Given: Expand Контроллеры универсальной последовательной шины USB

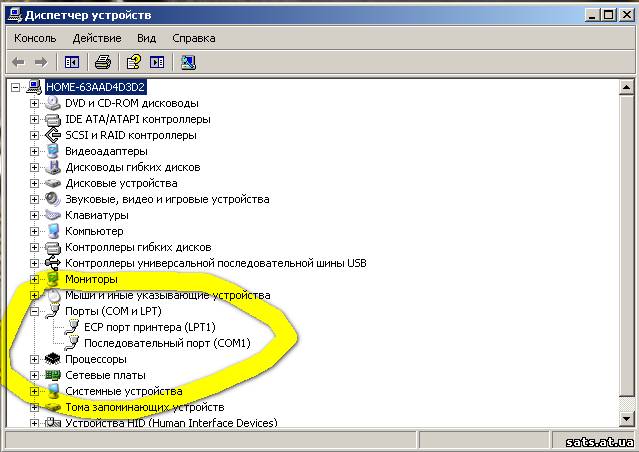Looking at the screenshot, I should (34, 263).
